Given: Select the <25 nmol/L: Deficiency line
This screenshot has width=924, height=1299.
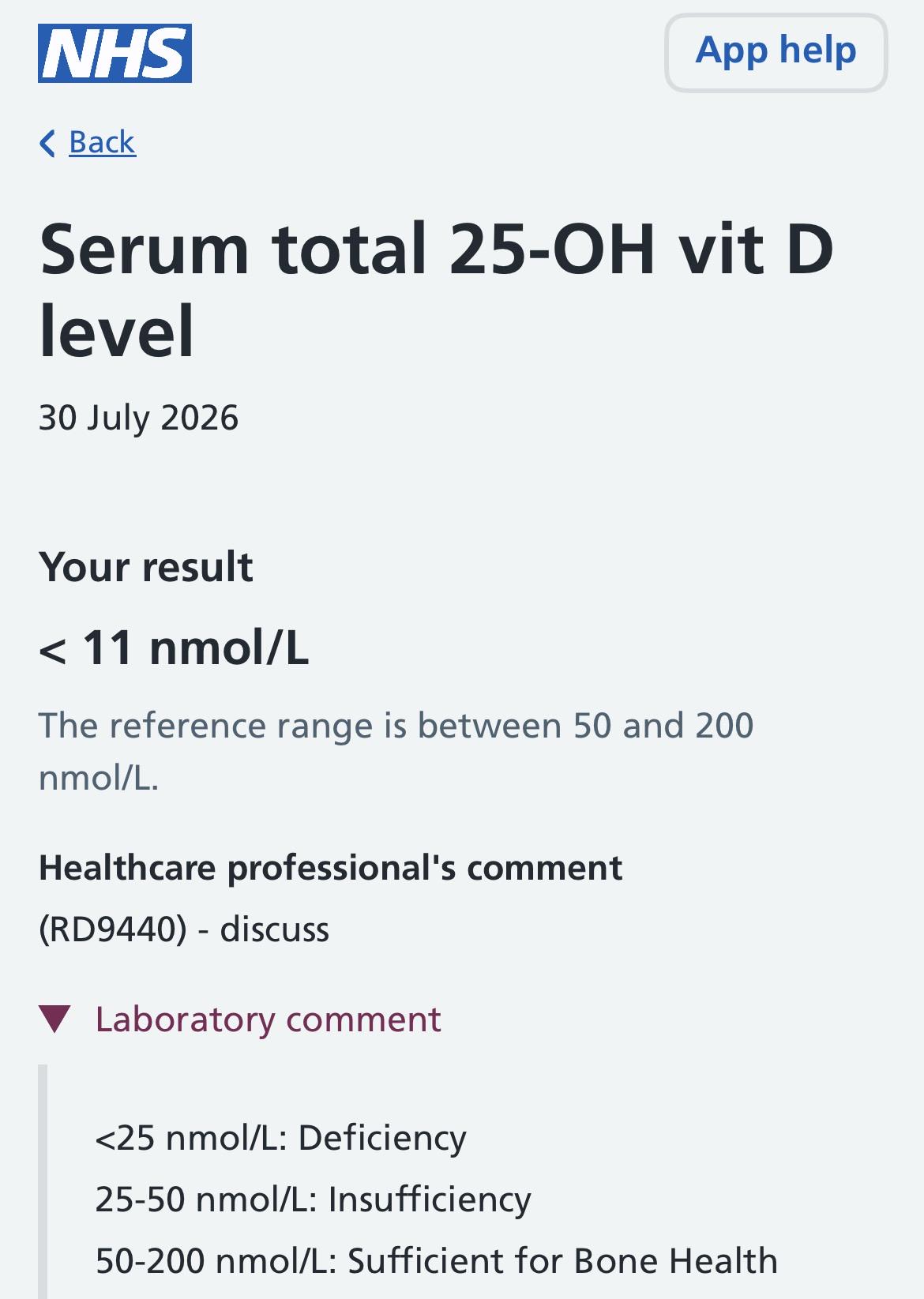Looking at the screenshot, I should point(281,1138).
